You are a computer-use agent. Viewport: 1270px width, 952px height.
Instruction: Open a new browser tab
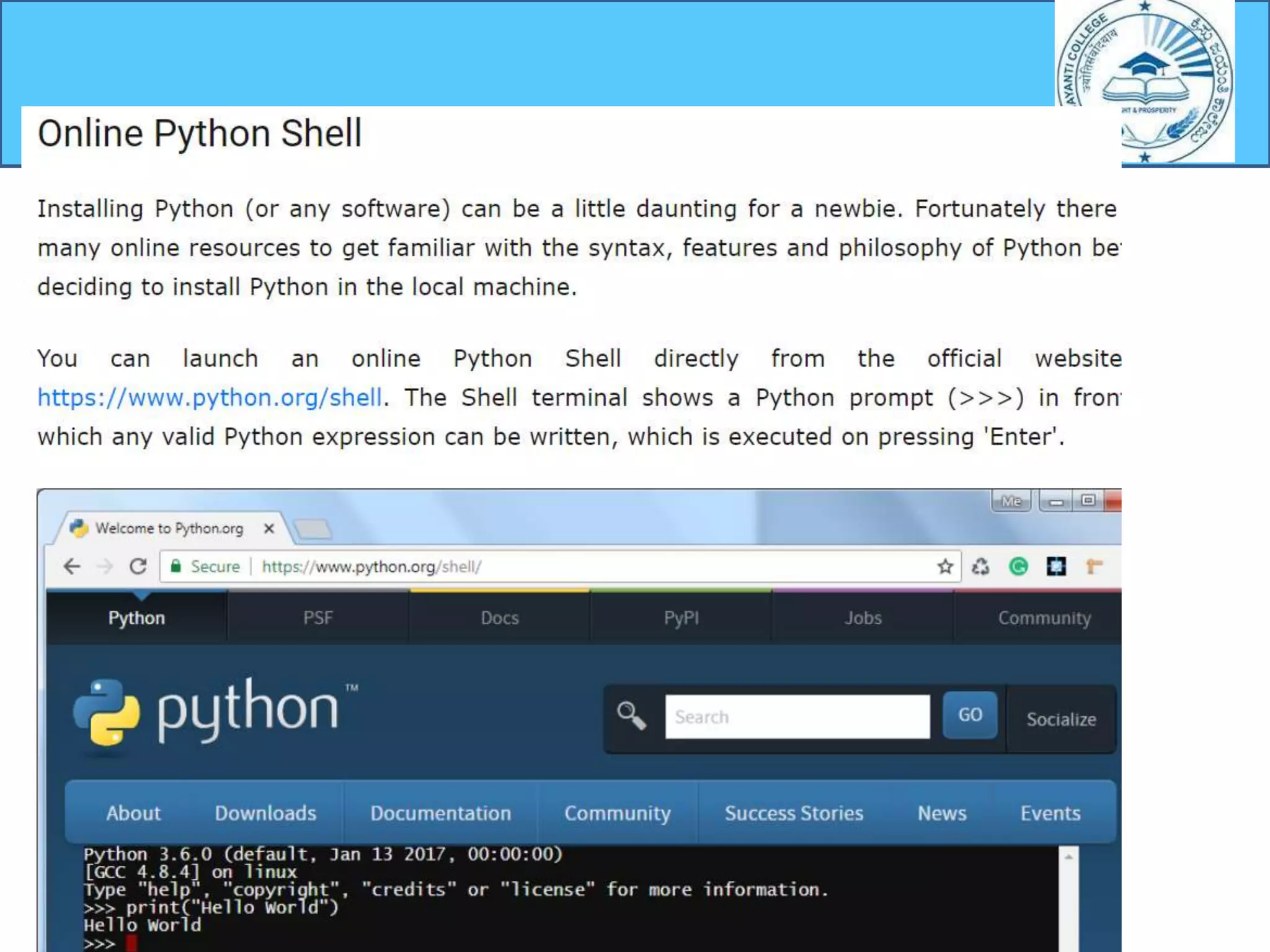coord(313,529)
